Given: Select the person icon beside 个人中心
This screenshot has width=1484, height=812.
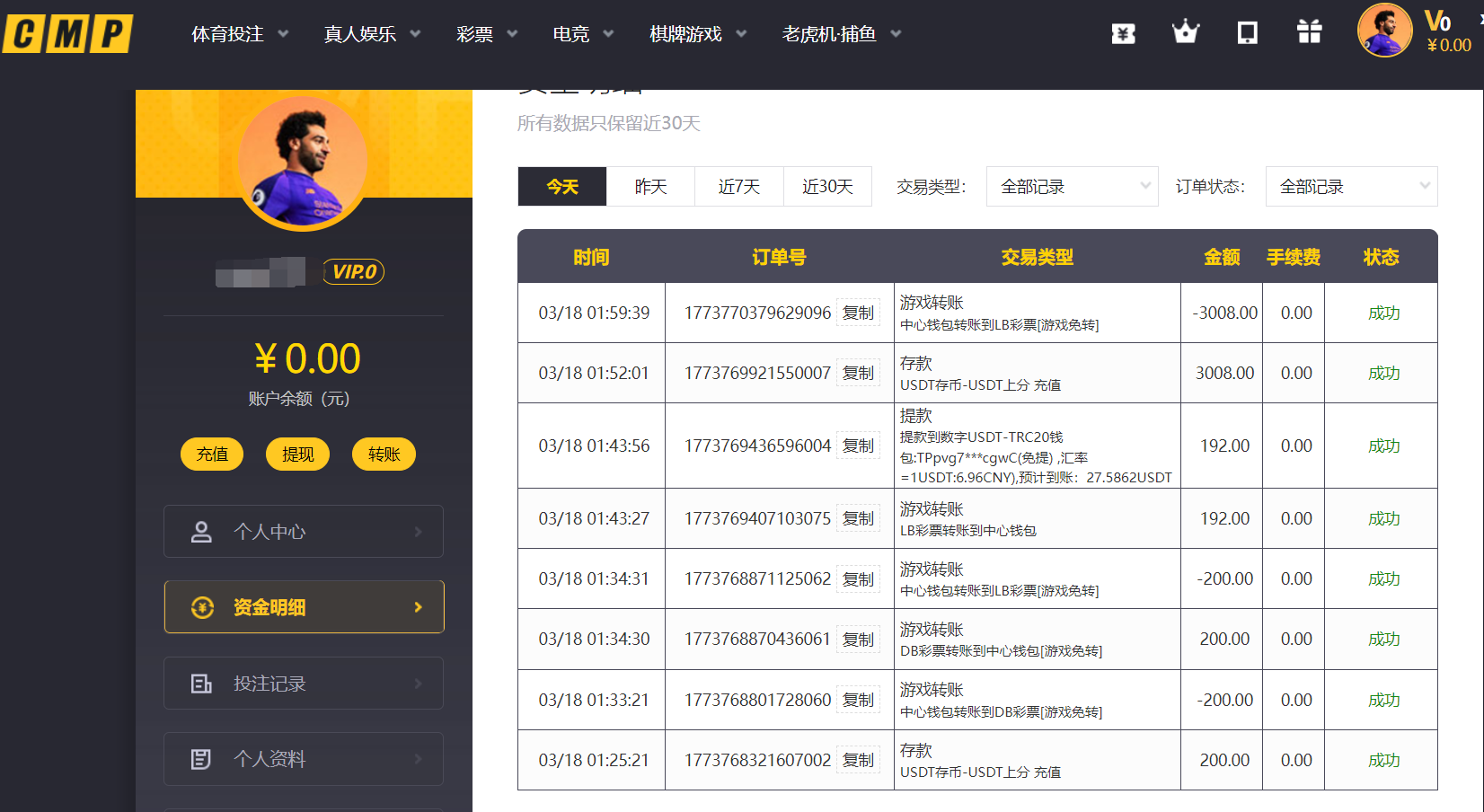Looking at the screenshot, I should (199, 531).
